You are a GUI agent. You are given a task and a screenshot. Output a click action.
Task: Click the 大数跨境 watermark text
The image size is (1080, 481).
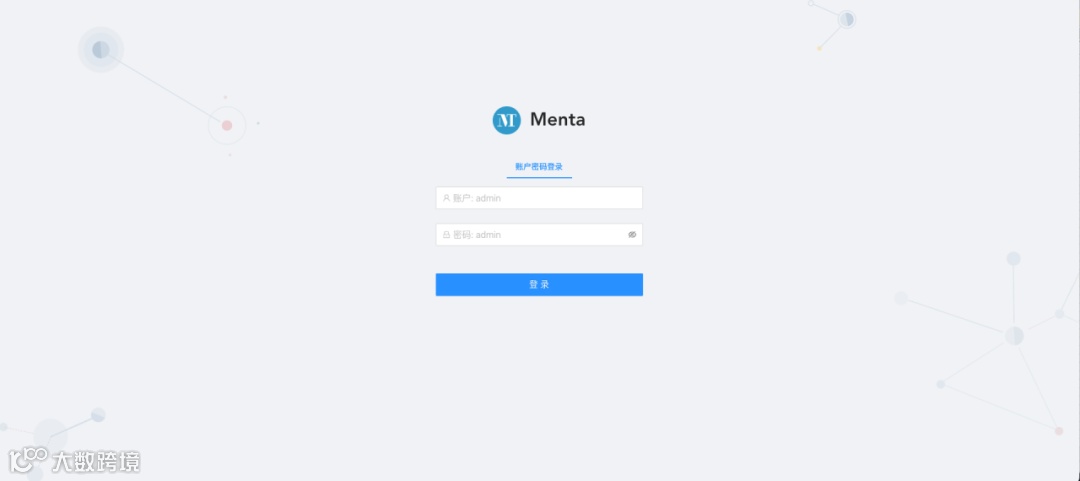(x=96, y=461)
